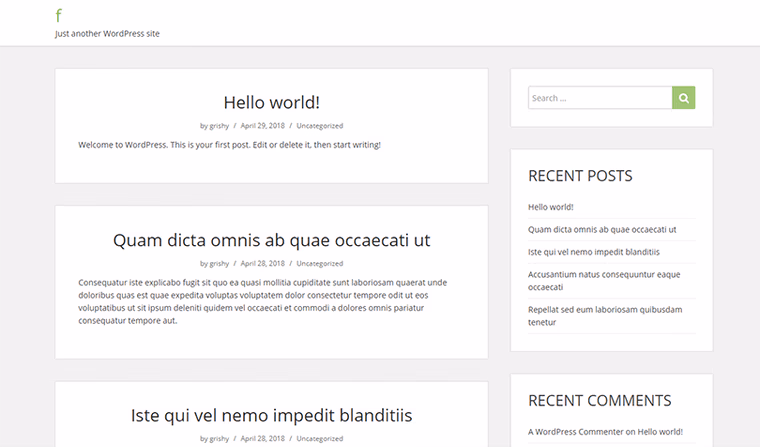Open Uncategorized category under Hello world! post
The height and width of the screenshot is (447, 760).
(x=319, y=126)
